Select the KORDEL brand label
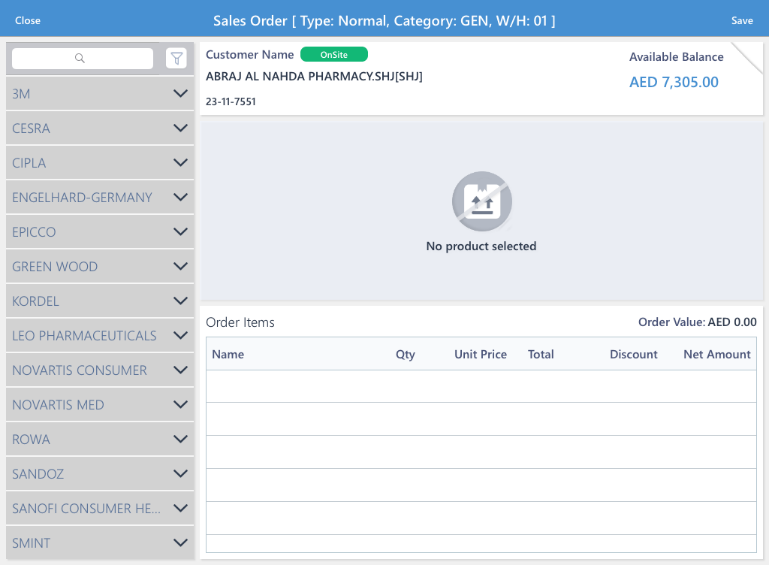Viewport: 769px width, 565px height. click(x=35, y=301)
